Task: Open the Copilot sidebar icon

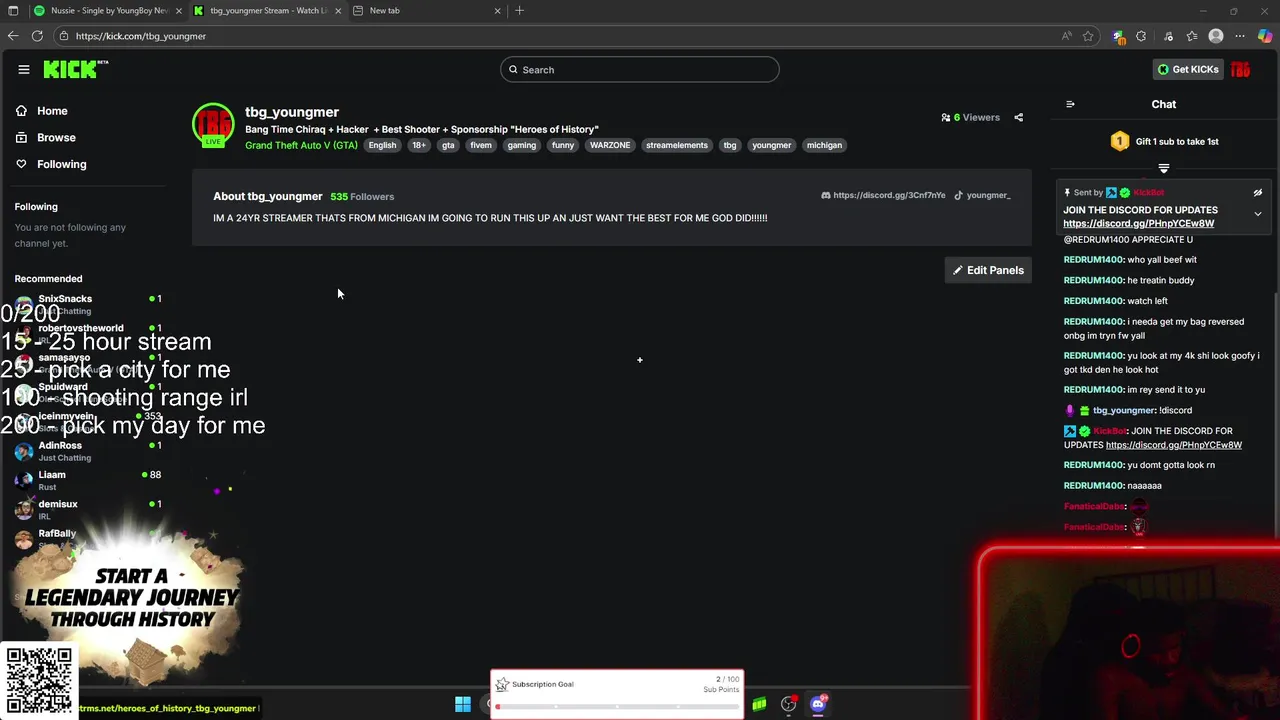Action: [1265, 36]
